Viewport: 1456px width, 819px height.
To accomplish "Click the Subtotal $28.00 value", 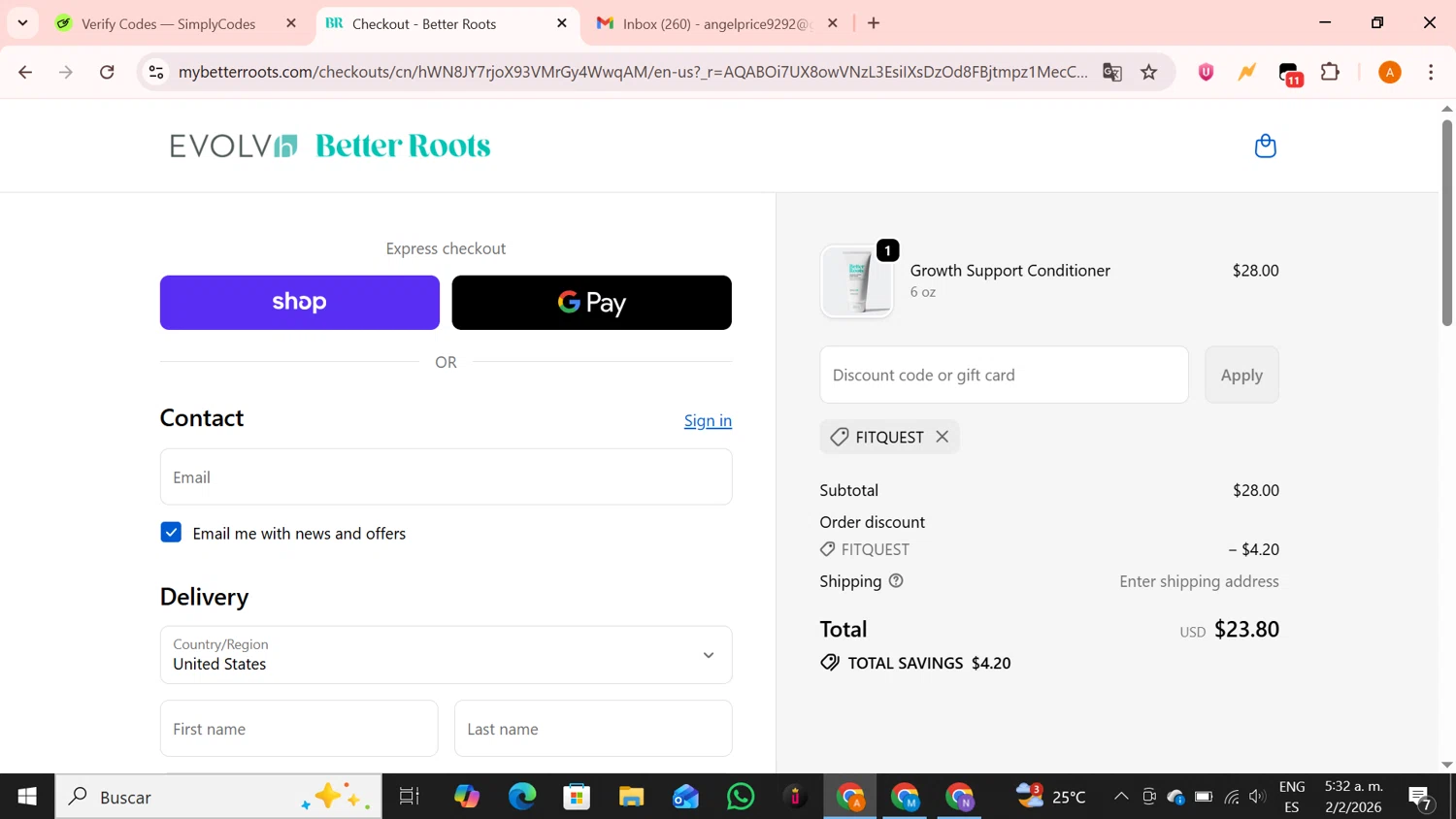I will (x=1255, y=490).
